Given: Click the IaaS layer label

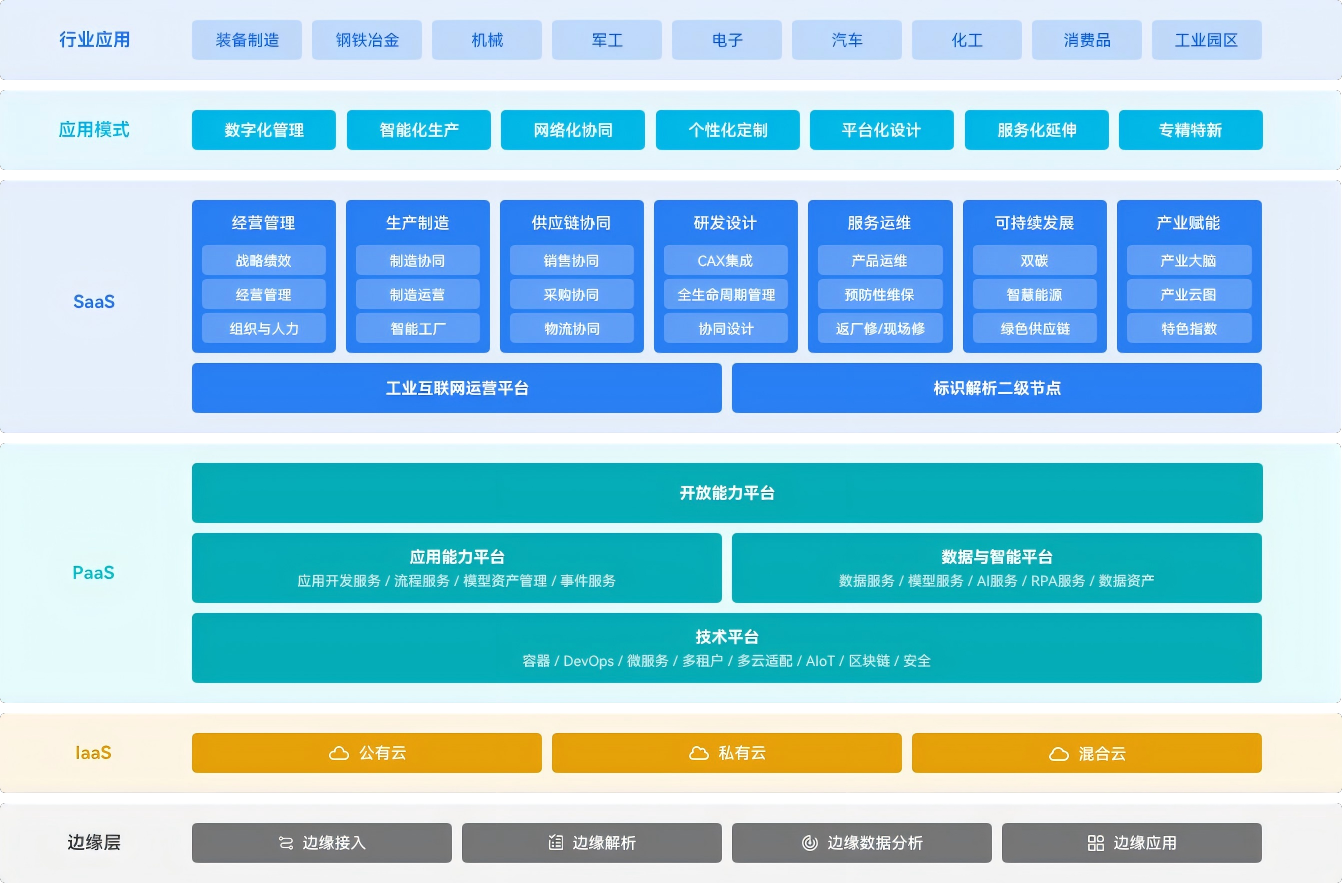Looking at the screenshot, I should pyautogui.click(x=94, y=753).
